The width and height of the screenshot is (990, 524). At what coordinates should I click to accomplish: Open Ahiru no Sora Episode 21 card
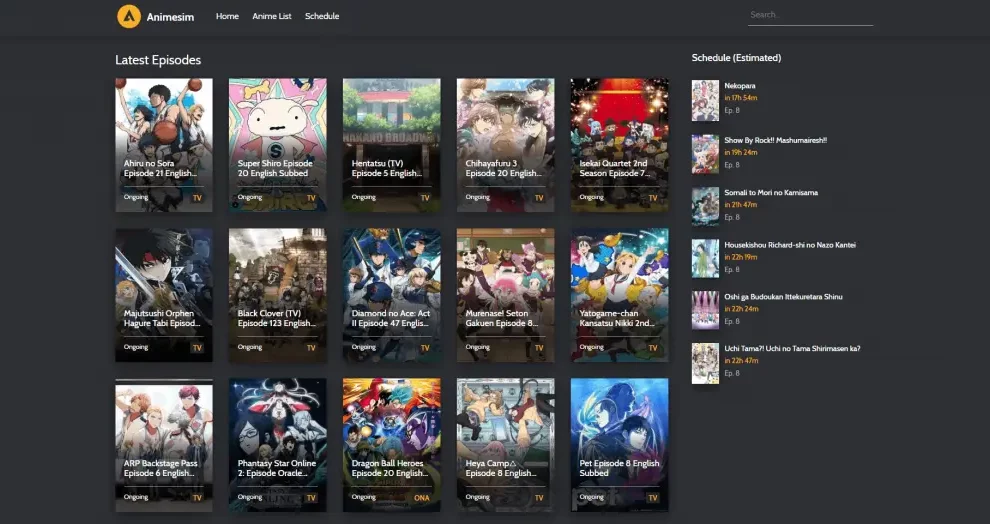(164, 145)
